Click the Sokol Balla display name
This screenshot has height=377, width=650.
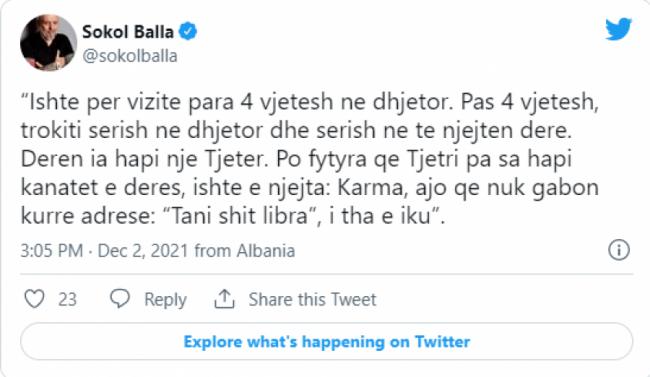[x=128, y=32]
